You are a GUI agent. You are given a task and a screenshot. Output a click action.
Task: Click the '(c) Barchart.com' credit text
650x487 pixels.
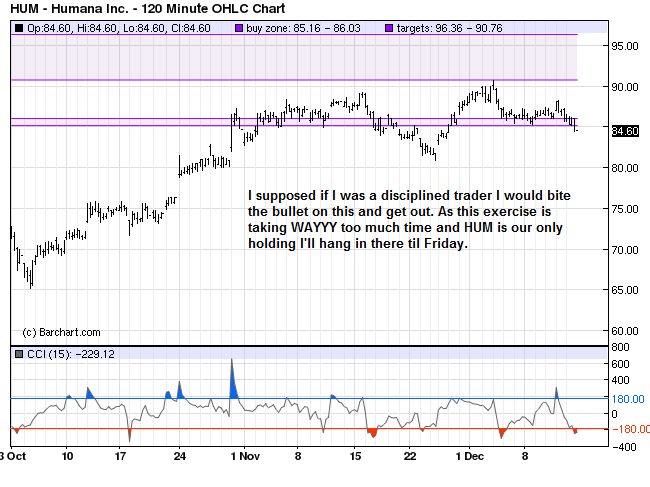61,332
